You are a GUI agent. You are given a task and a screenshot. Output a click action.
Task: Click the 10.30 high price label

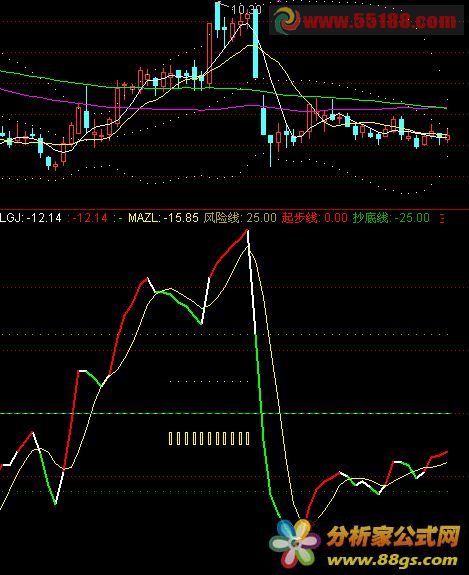point(246,9)
